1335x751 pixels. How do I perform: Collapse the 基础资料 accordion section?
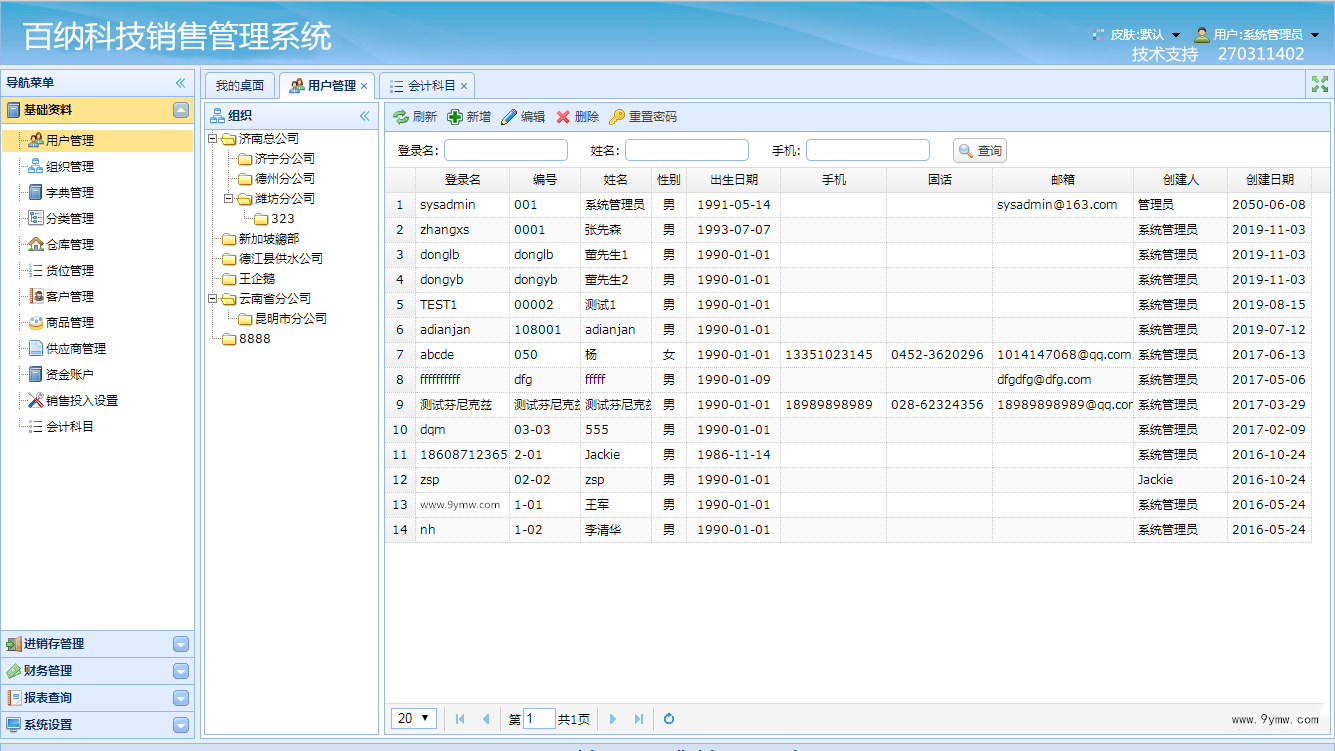(x=181, y=110)
